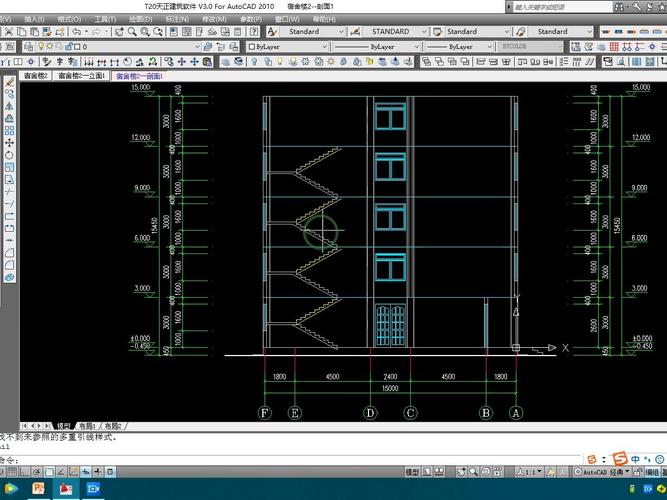This screenshot has width=667, height=500.
Task: Click the Zoom window icon
Action: 145,32
